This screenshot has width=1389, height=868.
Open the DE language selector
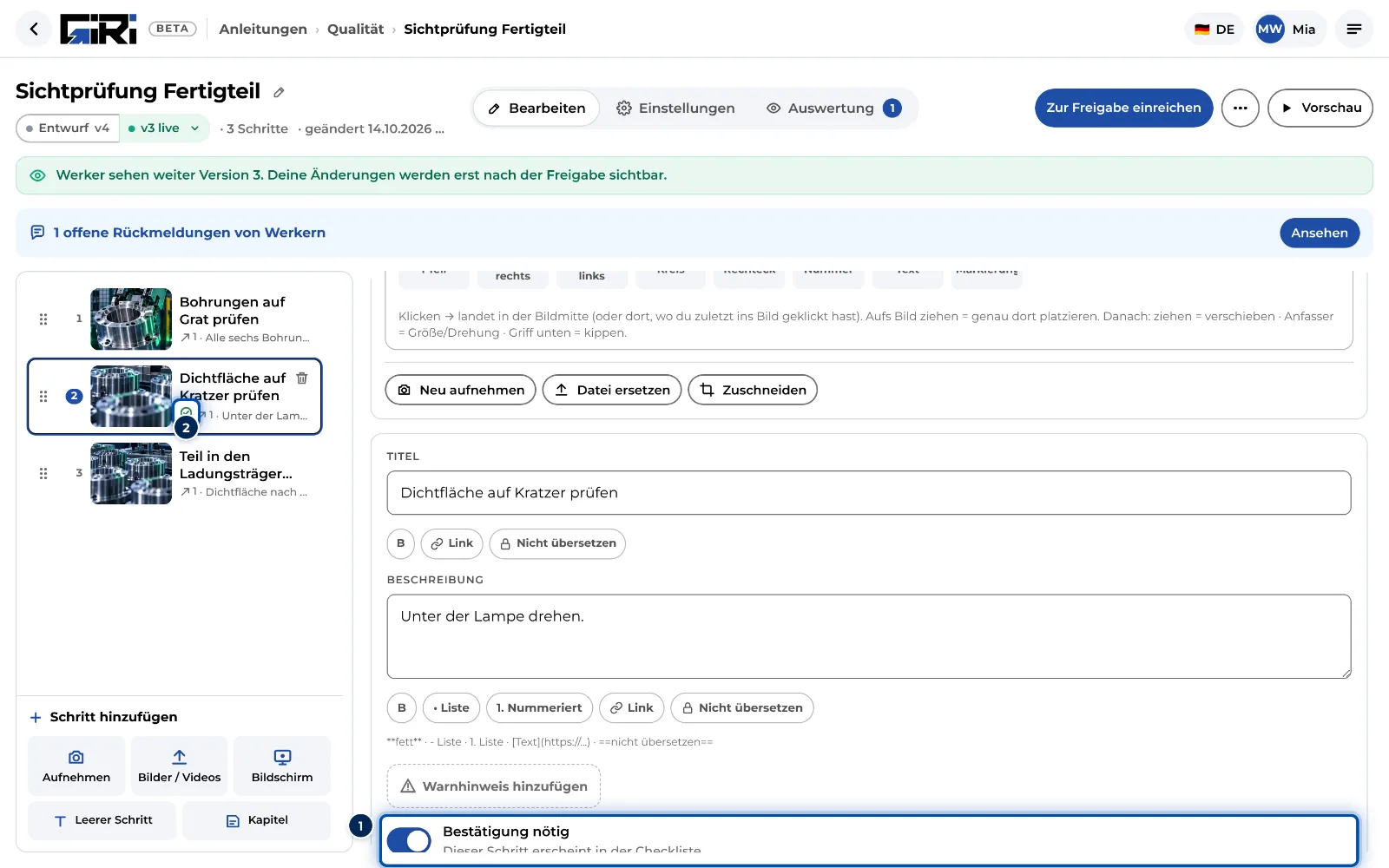point(1215,29)
